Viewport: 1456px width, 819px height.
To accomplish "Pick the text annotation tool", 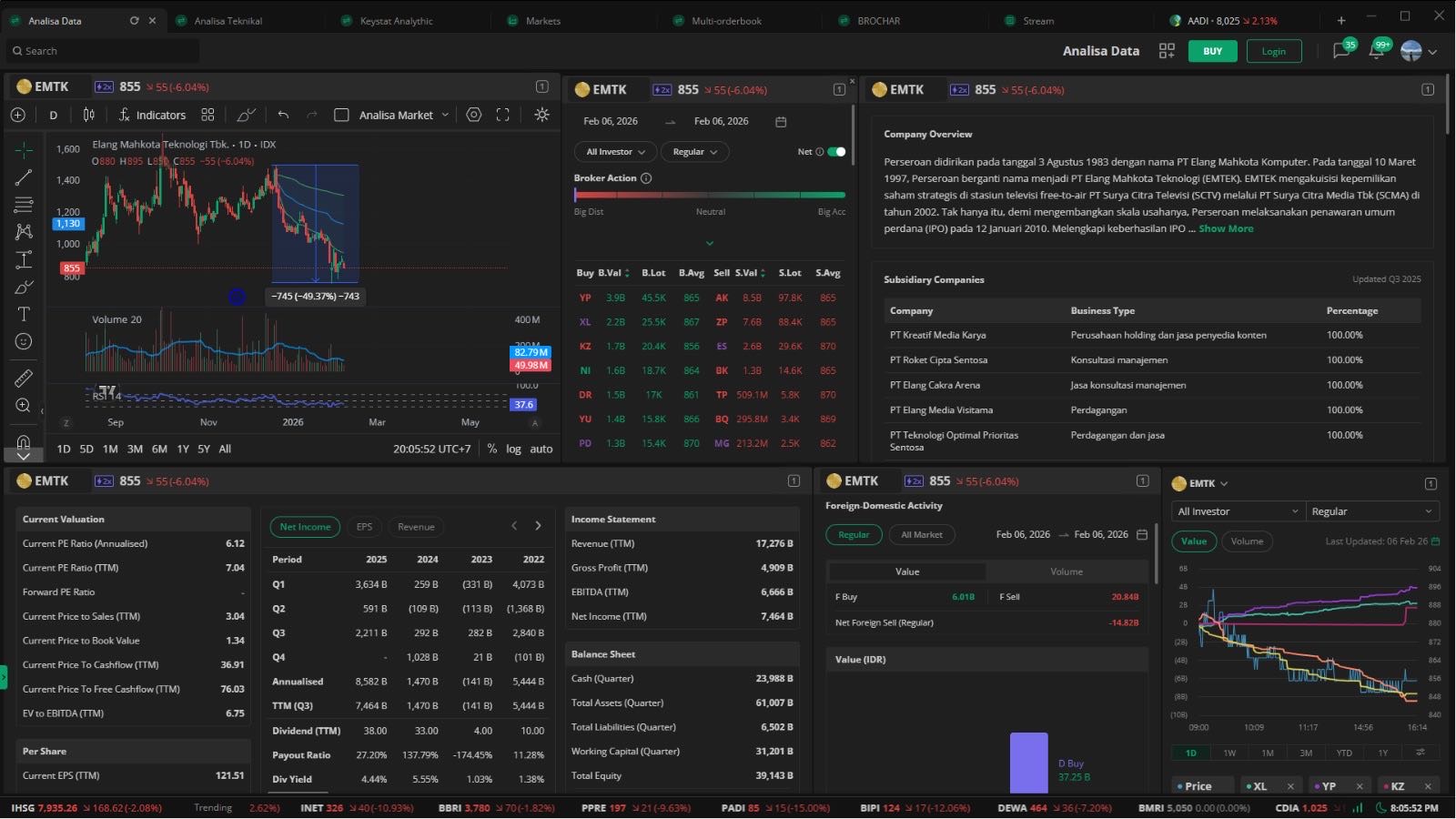I will pos(24,314).
